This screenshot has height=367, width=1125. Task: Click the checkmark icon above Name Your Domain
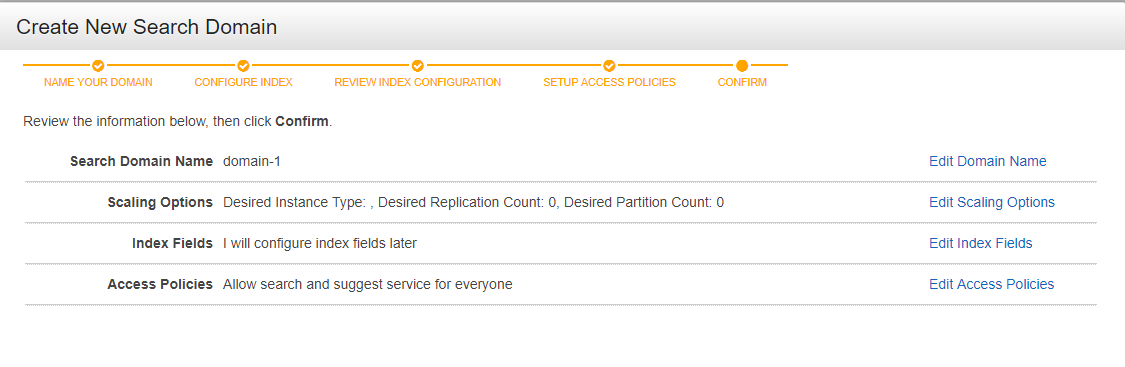(x=98, y=65)
